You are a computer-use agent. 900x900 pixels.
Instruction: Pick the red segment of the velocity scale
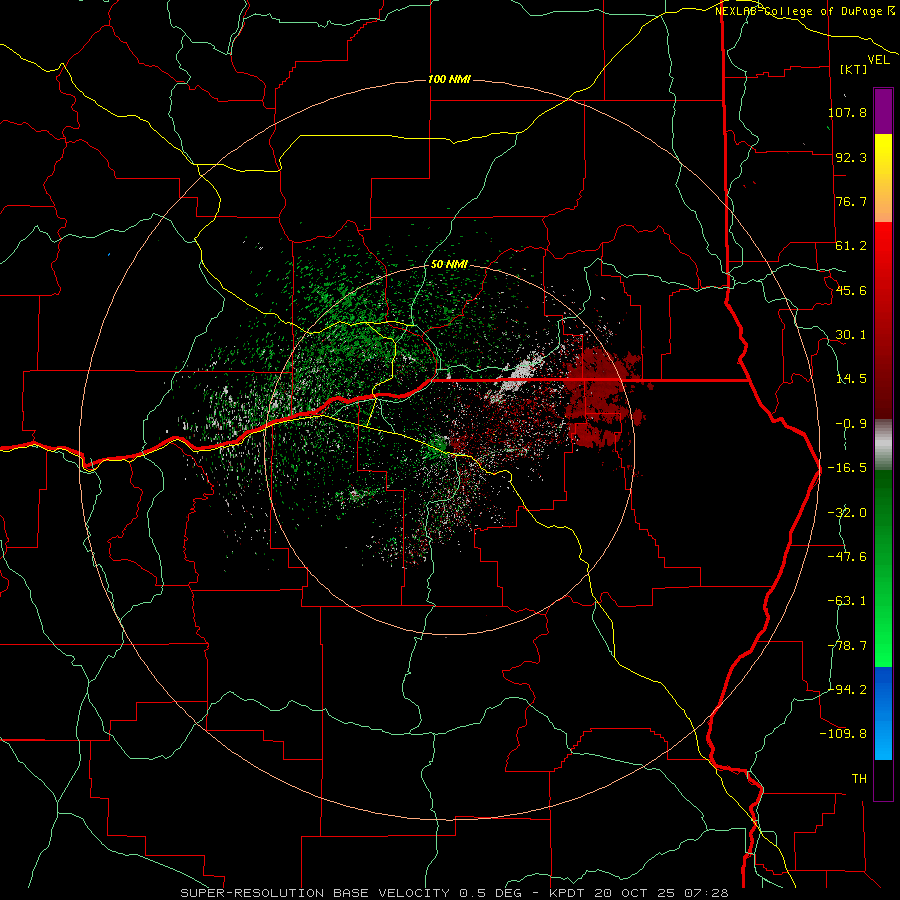[883, 320]
